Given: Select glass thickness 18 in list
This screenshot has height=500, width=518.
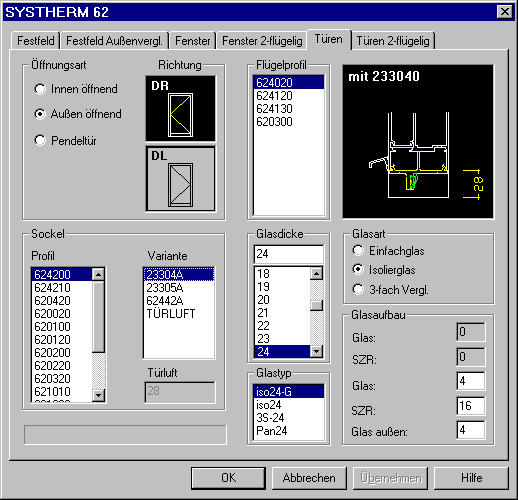Looking at the screenshot, I should click(282, 274).
